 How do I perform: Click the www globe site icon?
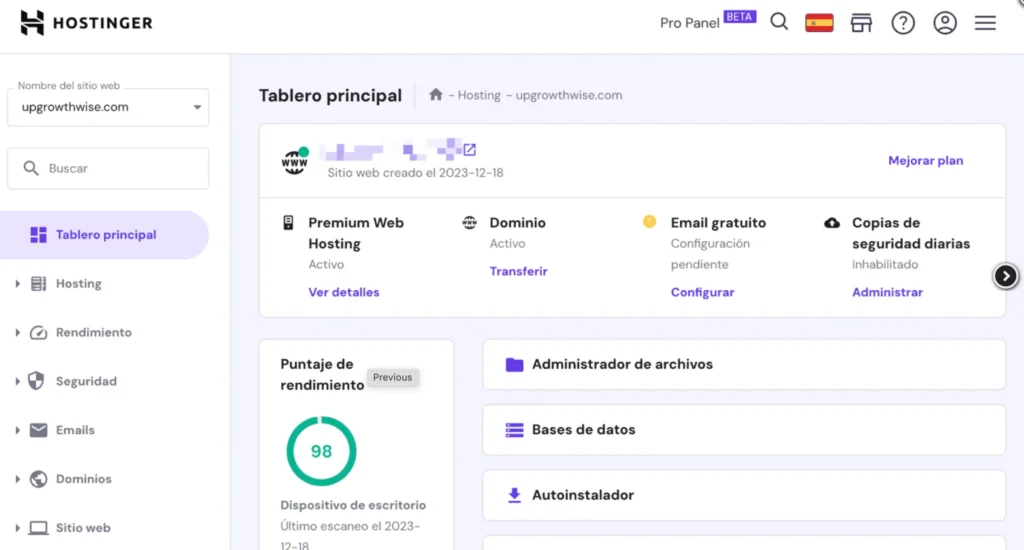click(x=295, y=161)
